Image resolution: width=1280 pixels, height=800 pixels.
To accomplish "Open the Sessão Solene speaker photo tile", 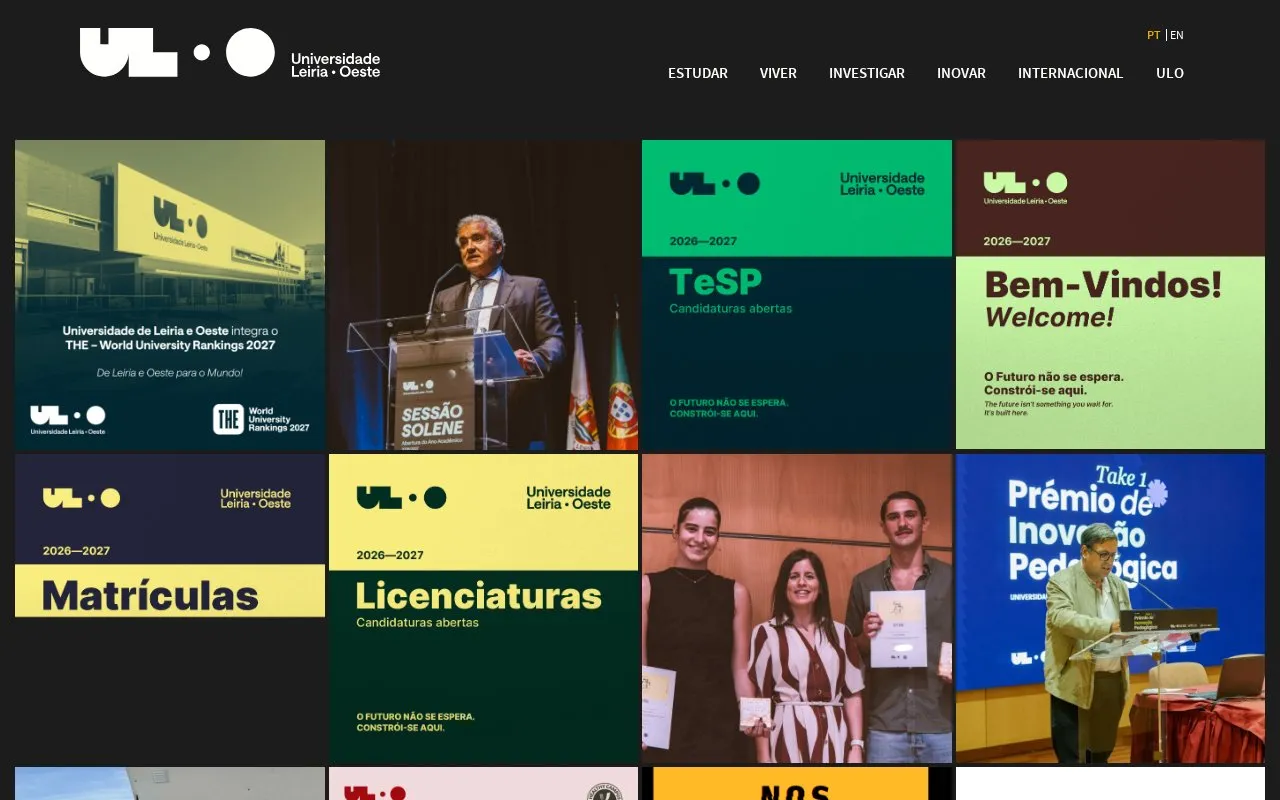I will tap(483, 295).
